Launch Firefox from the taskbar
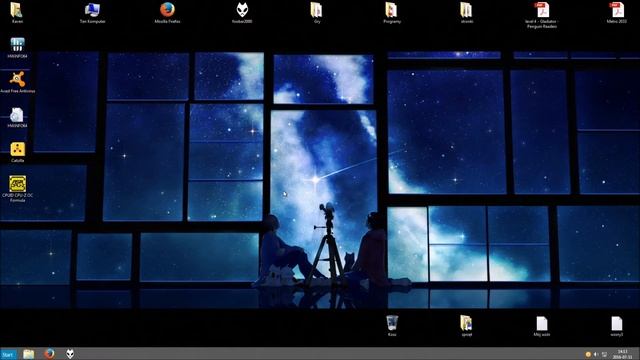 point(49,354)
